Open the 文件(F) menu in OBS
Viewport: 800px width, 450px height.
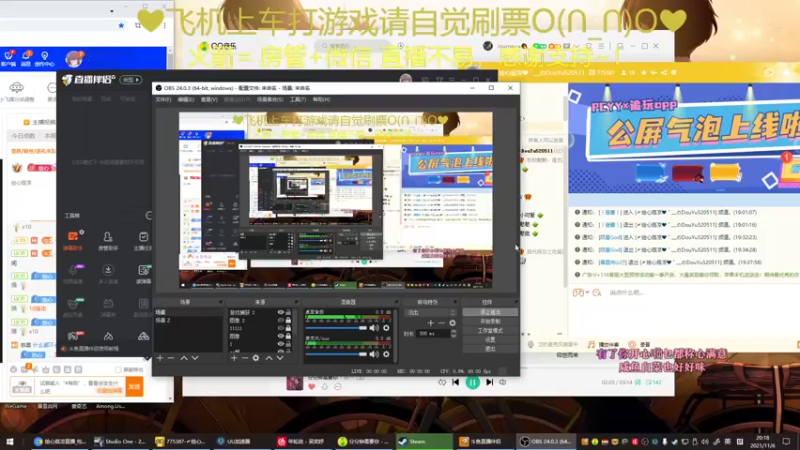click(163, 99)
